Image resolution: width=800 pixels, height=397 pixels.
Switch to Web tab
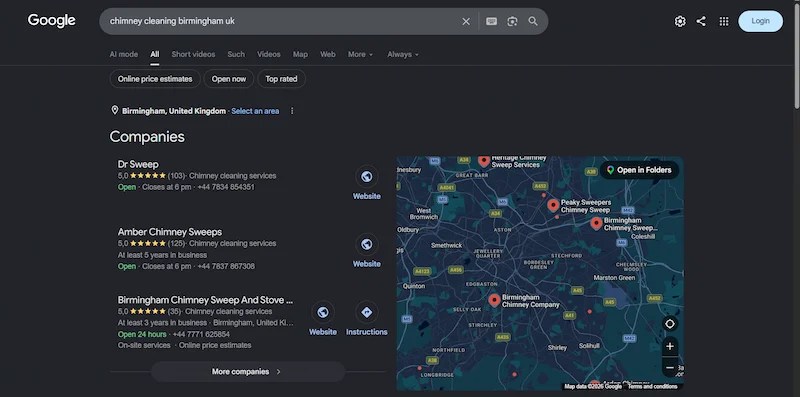point(328,54)
